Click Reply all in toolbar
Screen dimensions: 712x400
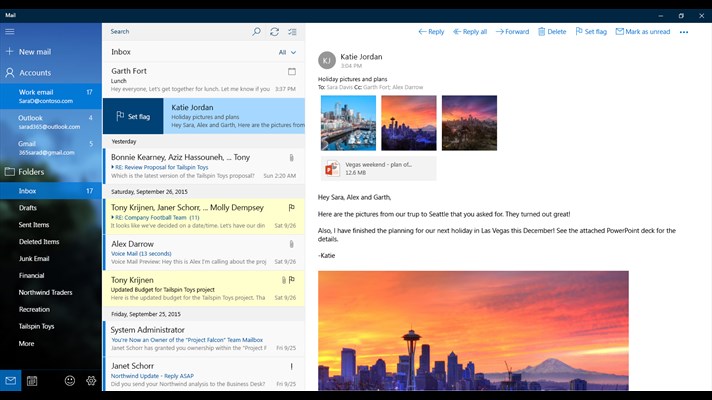pos(470,31)
